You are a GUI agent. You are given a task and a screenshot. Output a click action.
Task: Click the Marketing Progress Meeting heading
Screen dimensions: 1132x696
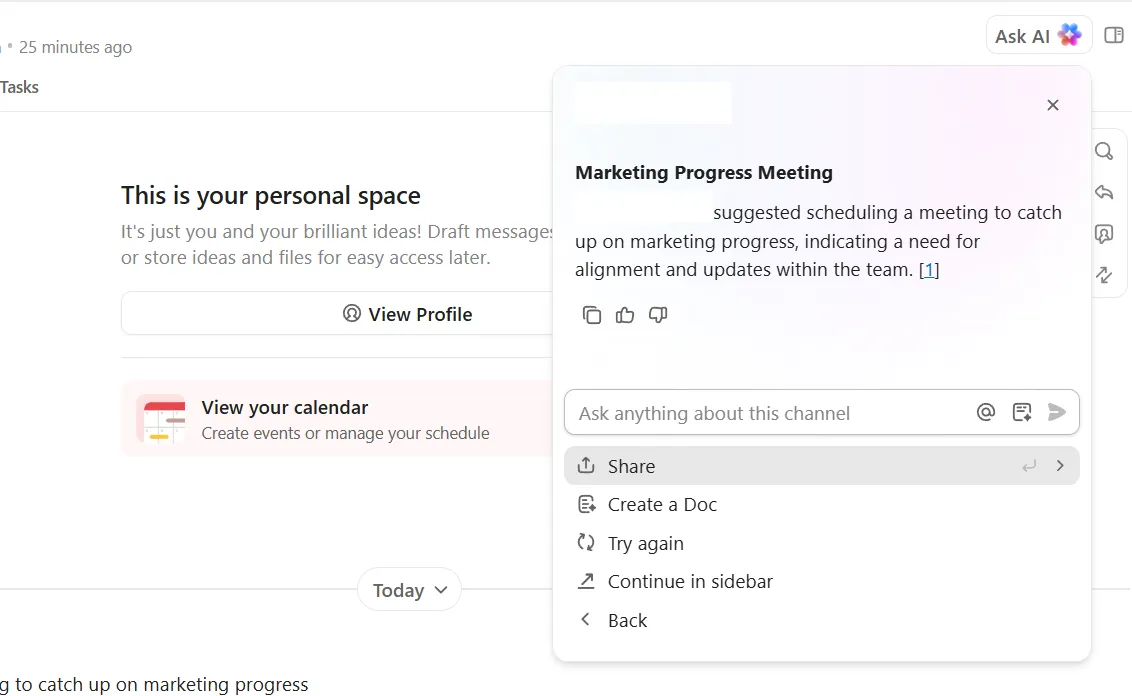coord(704,173)
